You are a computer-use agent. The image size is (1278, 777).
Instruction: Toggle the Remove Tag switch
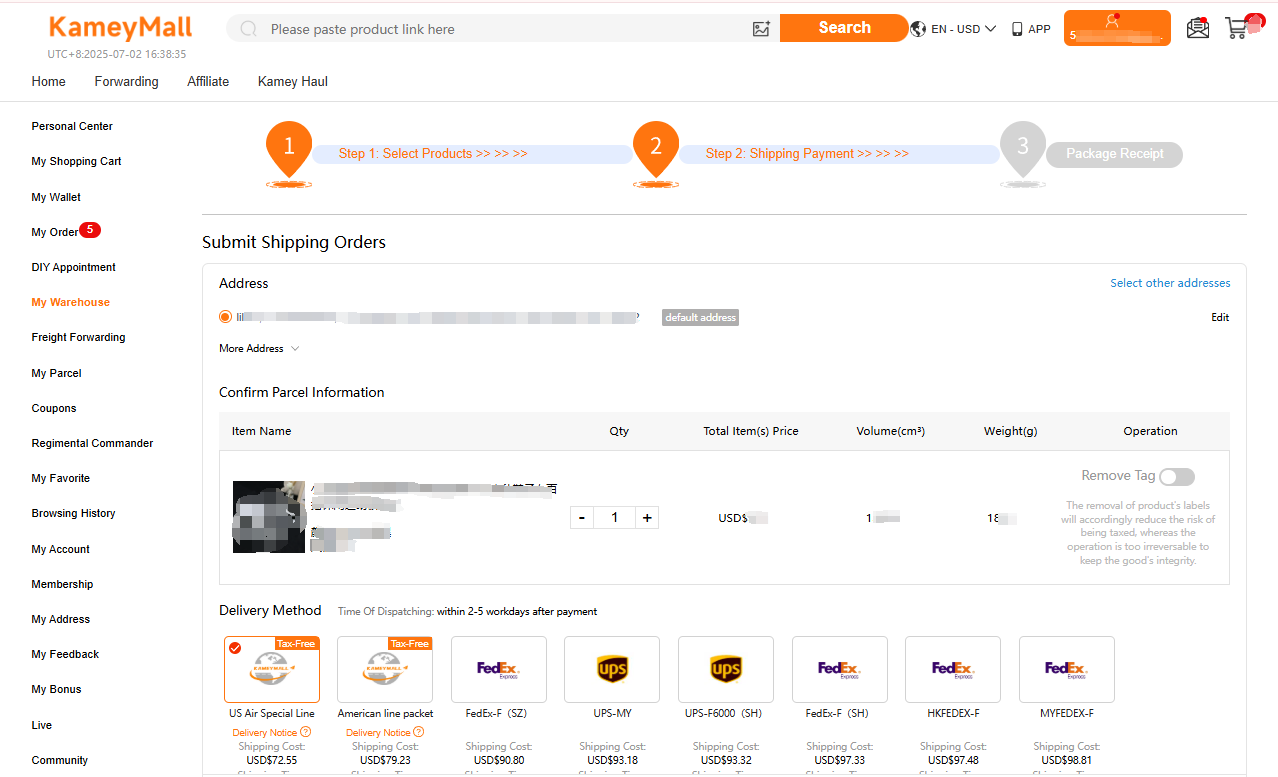pos(1177,477)
